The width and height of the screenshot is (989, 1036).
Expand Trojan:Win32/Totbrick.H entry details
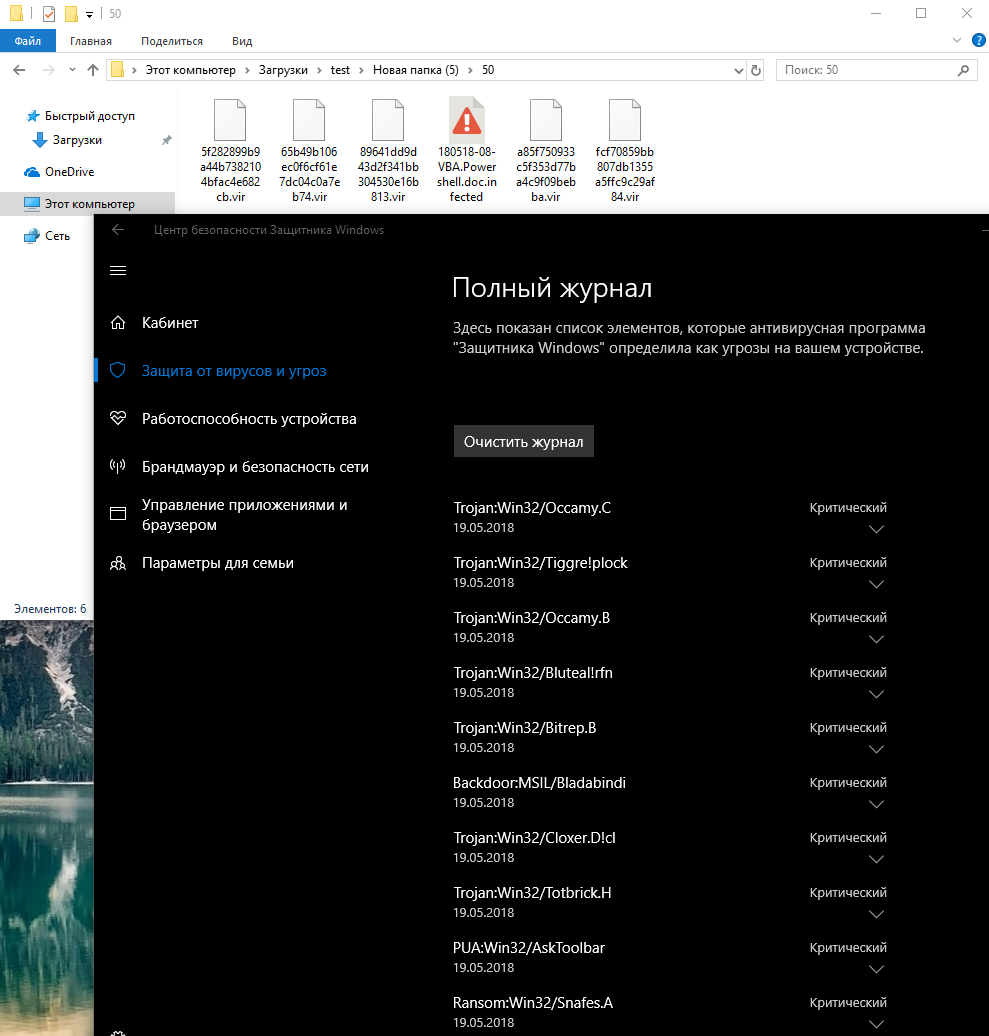876,914
